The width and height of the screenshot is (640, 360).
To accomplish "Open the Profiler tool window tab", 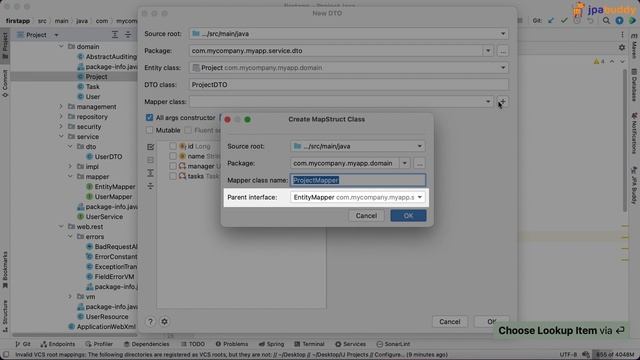I will [x=98, y=344].
